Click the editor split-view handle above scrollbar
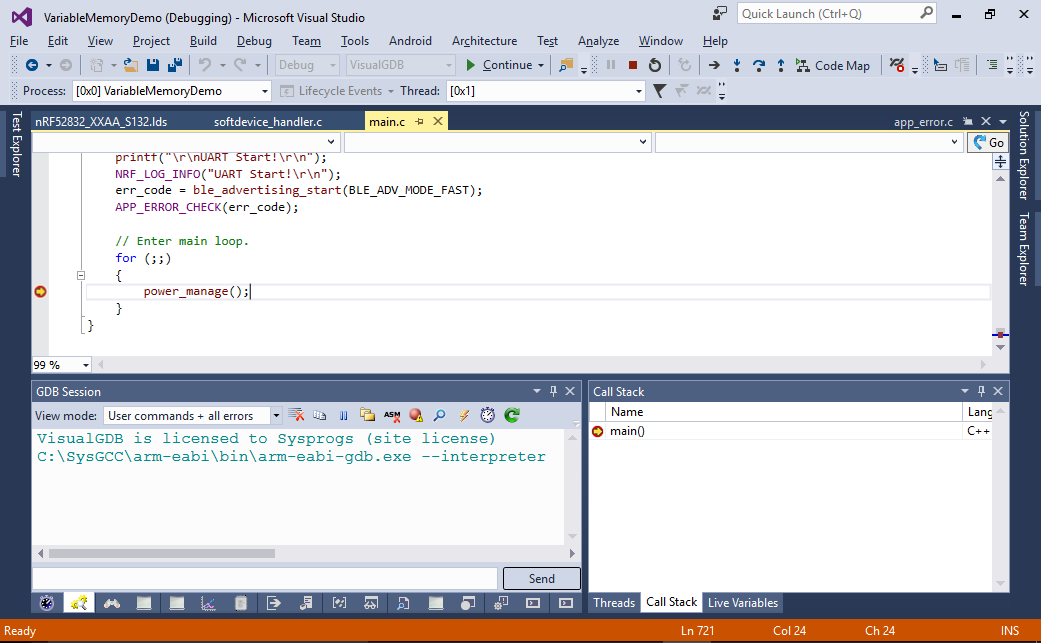The height and width of the screenshot is (643, 1041). tap(1000, 162)
